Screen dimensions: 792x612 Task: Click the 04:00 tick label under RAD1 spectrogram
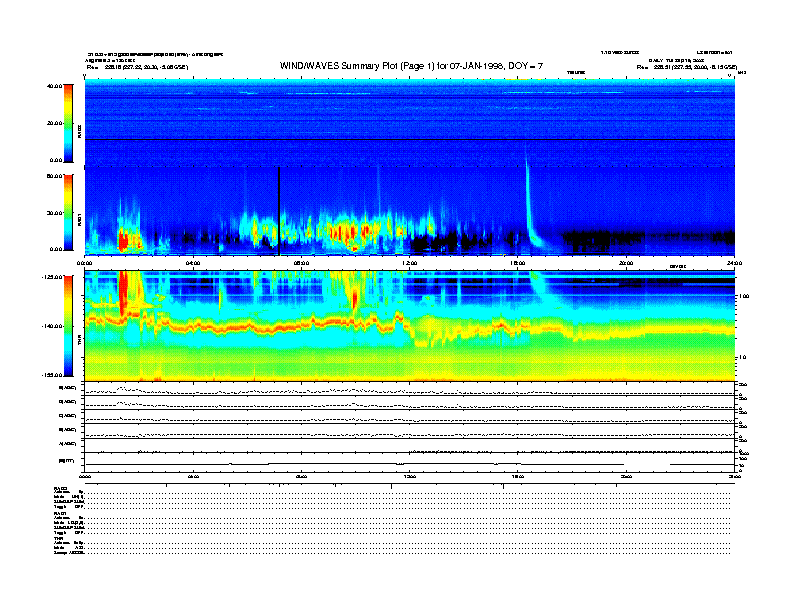point(193,263)
